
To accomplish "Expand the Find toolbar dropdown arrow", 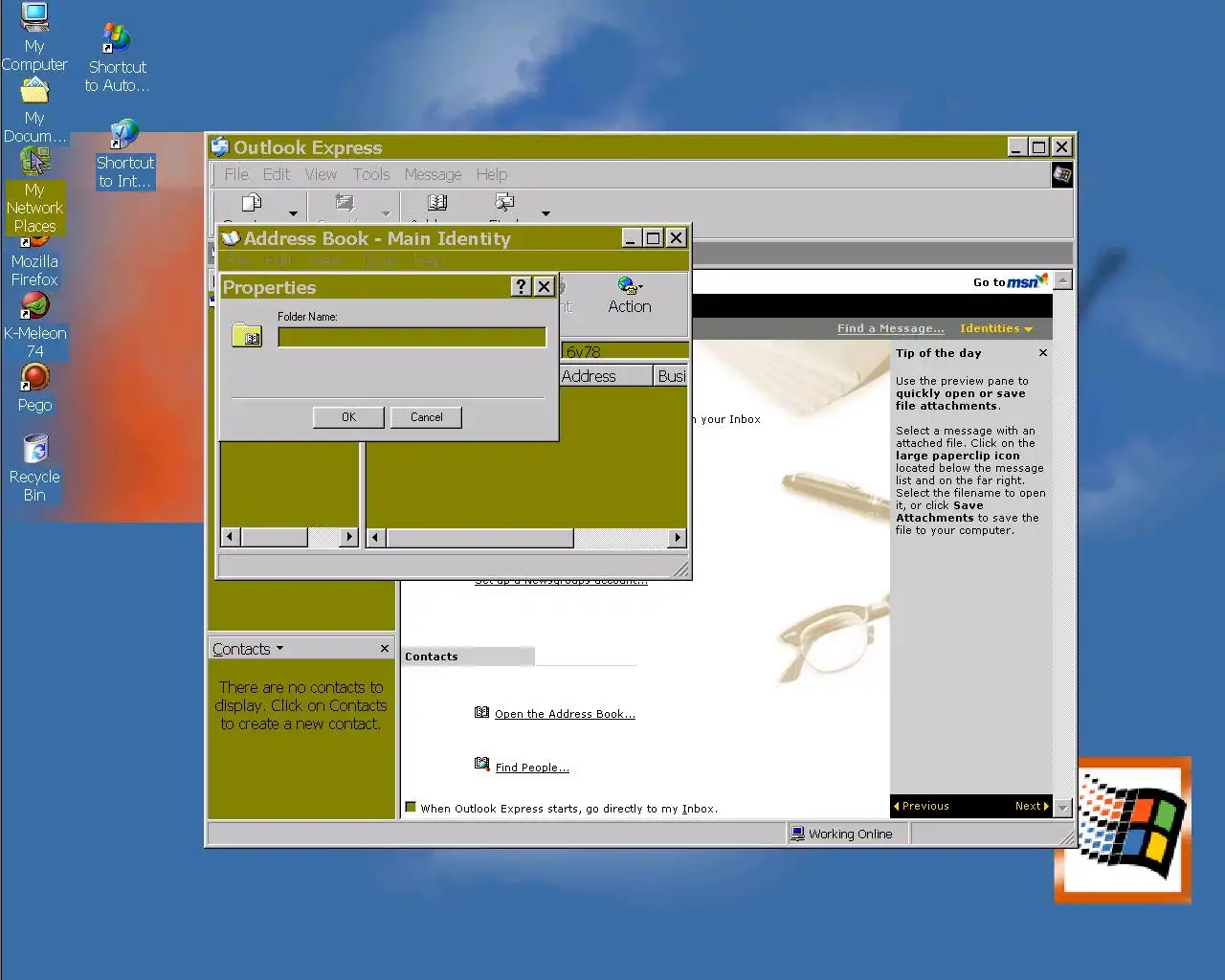I will click(x=546, y=213).
